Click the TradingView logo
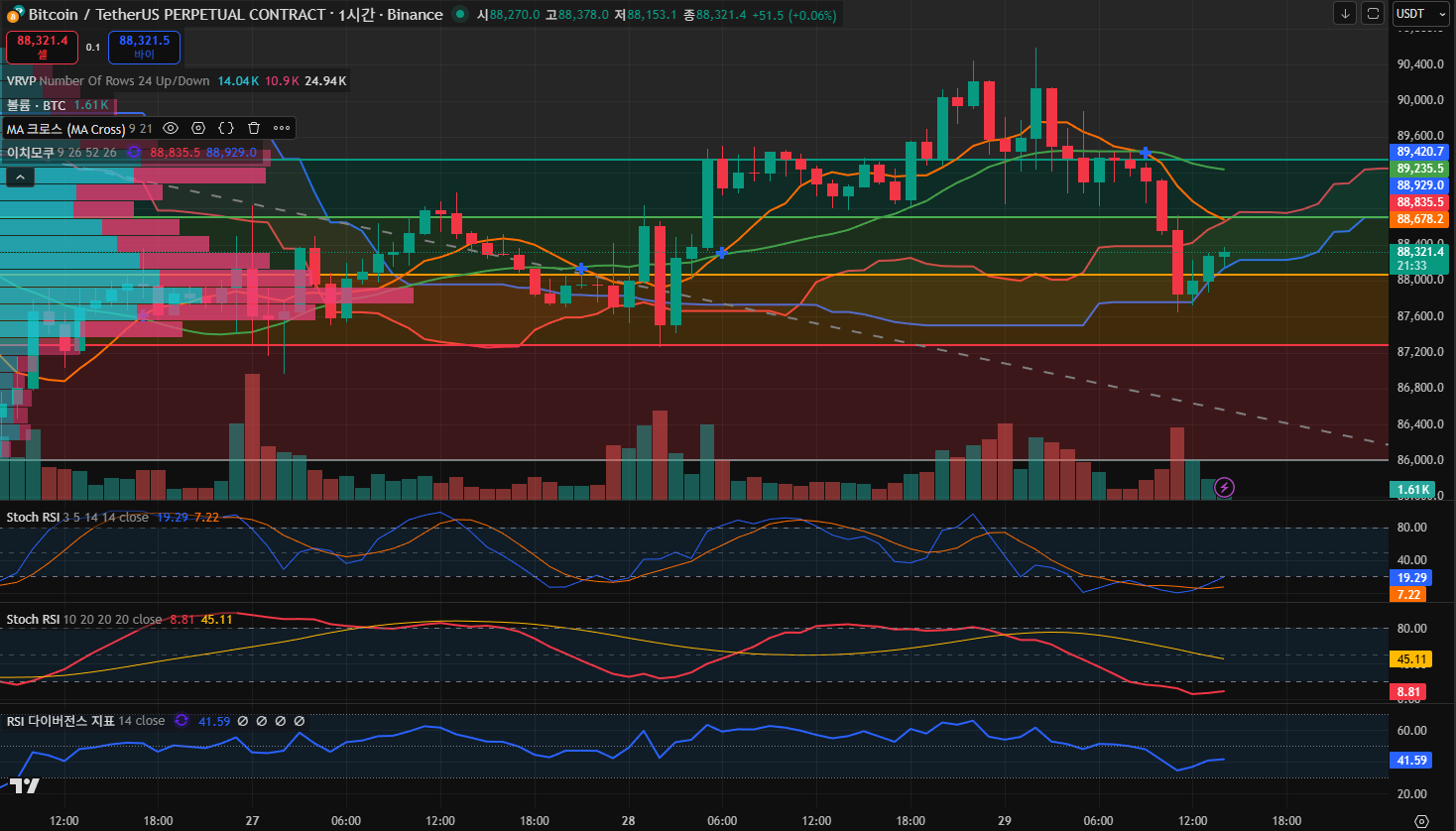1456x831 pixels. click(x=25, y=785)
